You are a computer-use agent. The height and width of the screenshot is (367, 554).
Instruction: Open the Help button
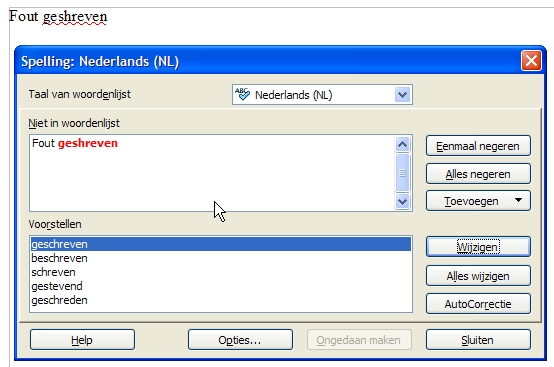(82, 340)
